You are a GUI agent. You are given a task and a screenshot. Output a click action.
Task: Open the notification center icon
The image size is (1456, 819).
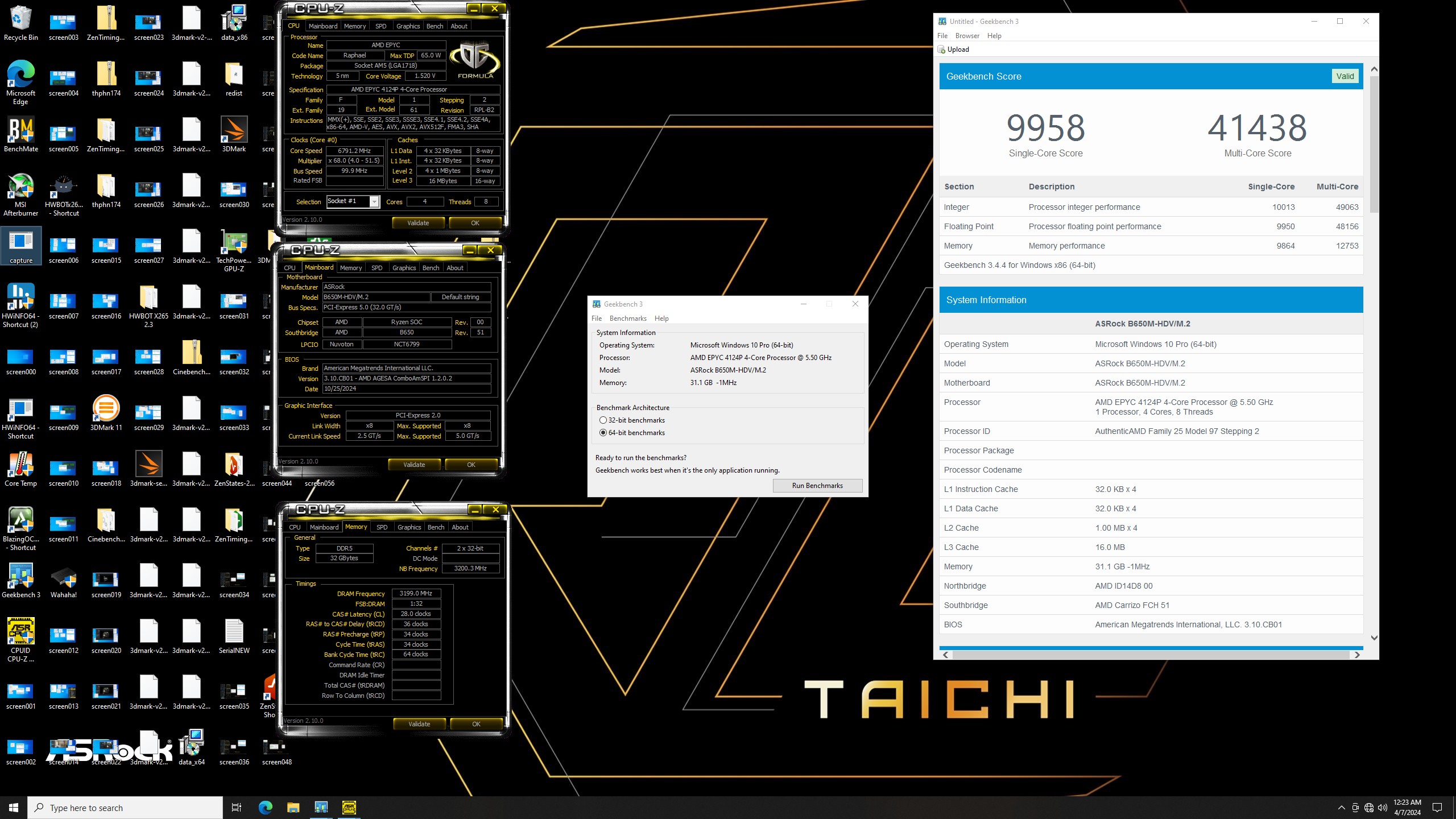click(x=1437, y=808)
